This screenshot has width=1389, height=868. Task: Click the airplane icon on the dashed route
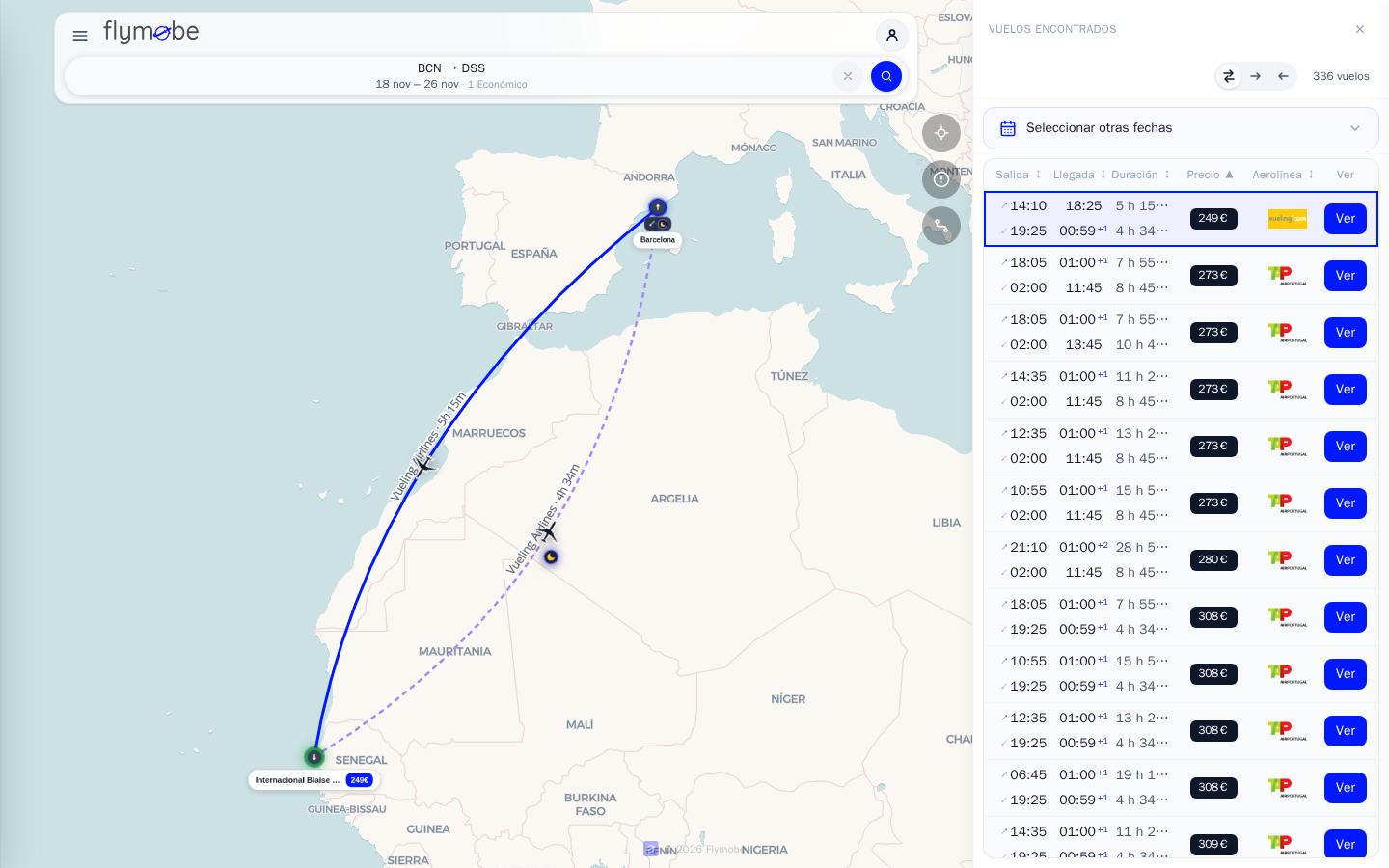click(x=548, y=530)
